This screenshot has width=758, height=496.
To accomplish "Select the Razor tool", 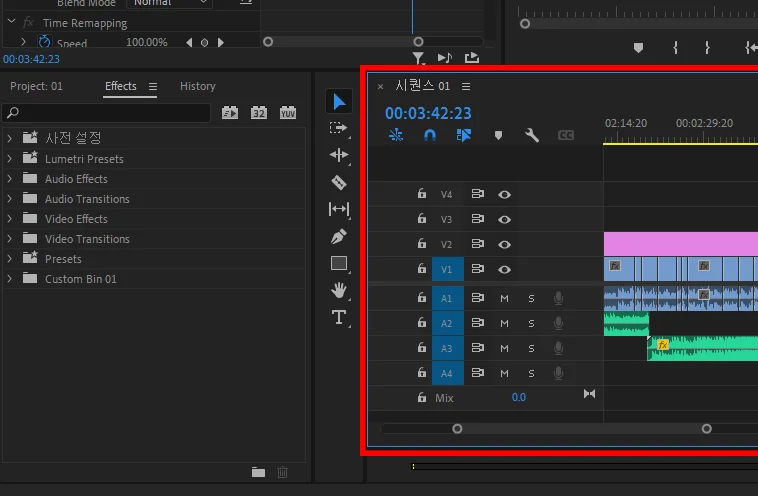I will (x=339, y=182).
